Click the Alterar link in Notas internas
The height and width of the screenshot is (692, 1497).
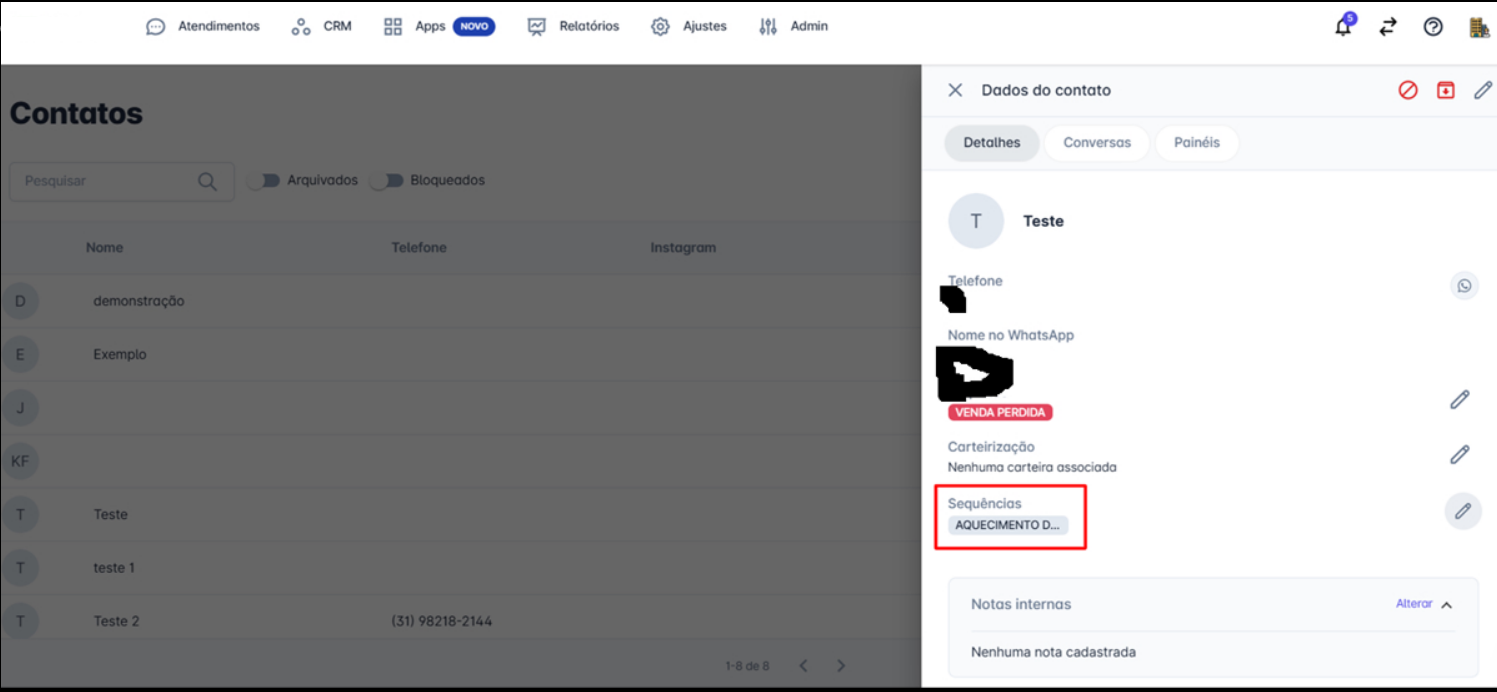point(1414,604)
